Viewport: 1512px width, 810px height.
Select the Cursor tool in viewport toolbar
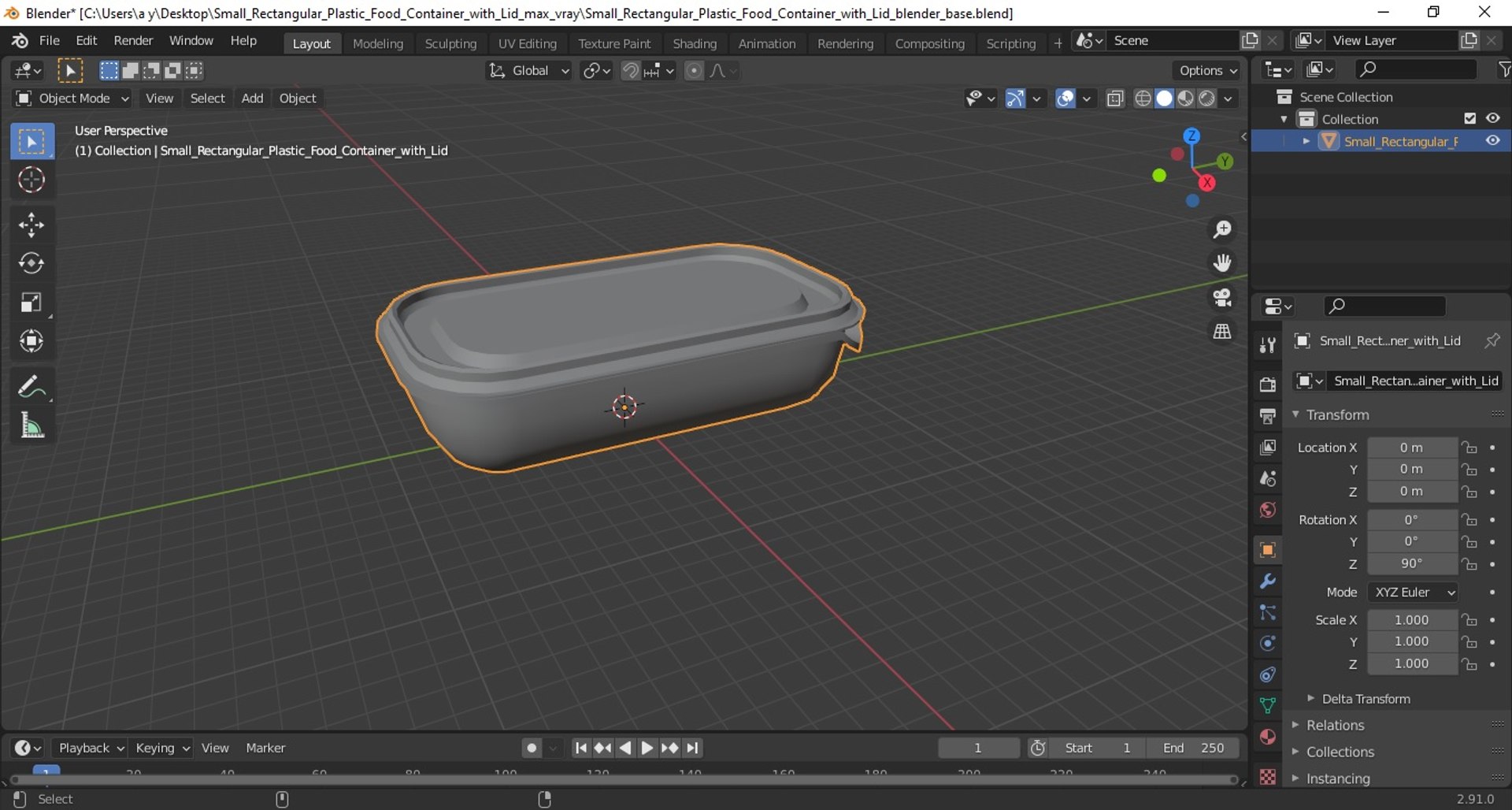(x=31, y=180)
